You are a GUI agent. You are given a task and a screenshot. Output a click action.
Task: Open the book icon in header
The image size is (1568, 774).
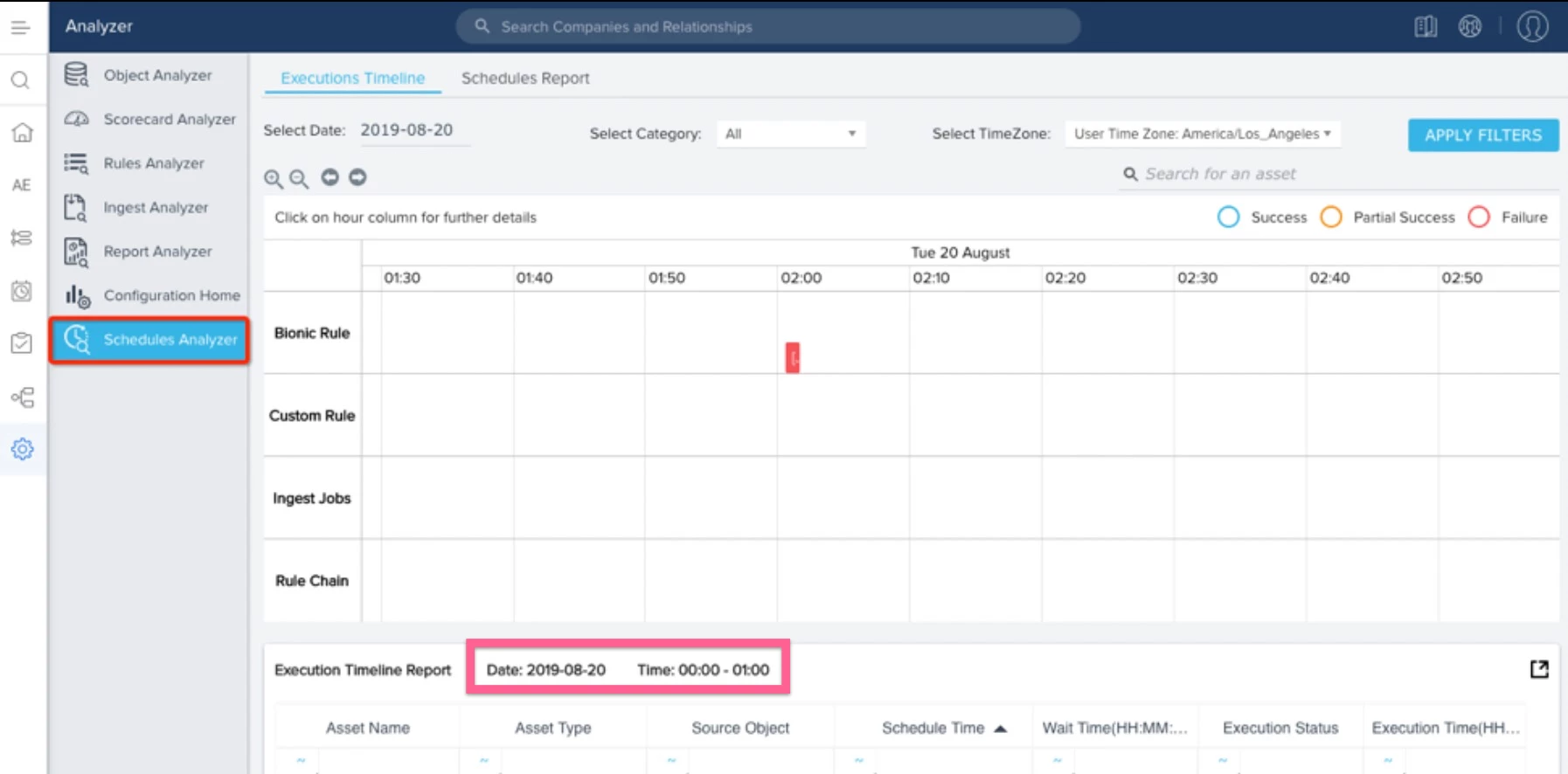pyautogui.click(x=1426, y=27)
